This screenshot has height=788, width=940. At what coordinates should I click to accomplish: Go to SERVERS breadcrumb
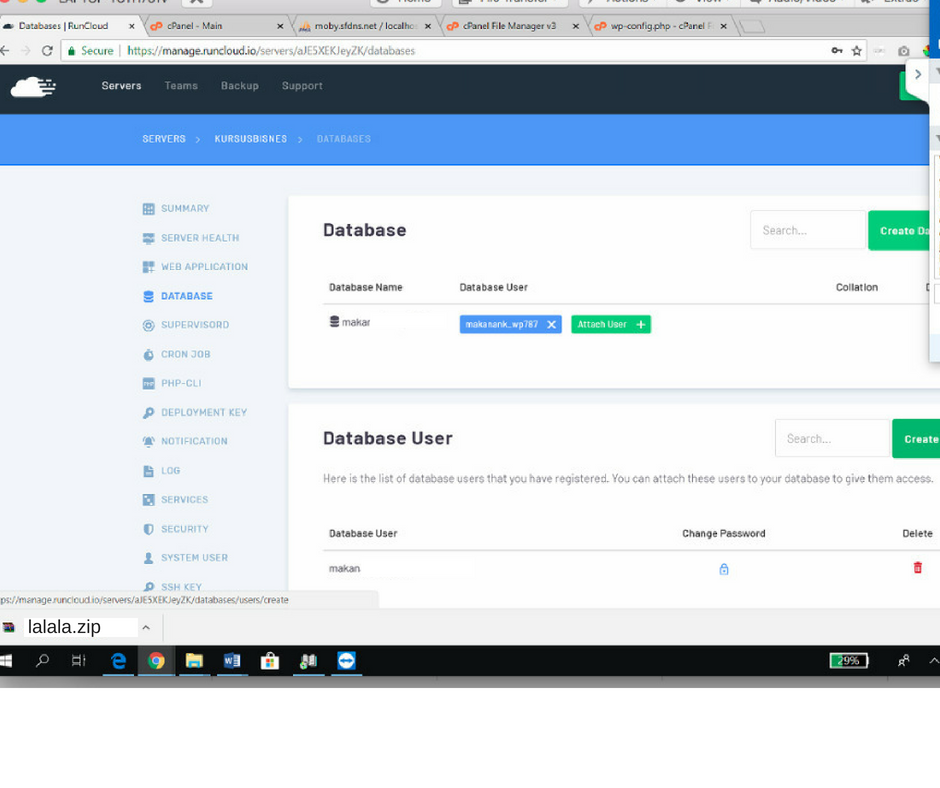tap(164, 139)
